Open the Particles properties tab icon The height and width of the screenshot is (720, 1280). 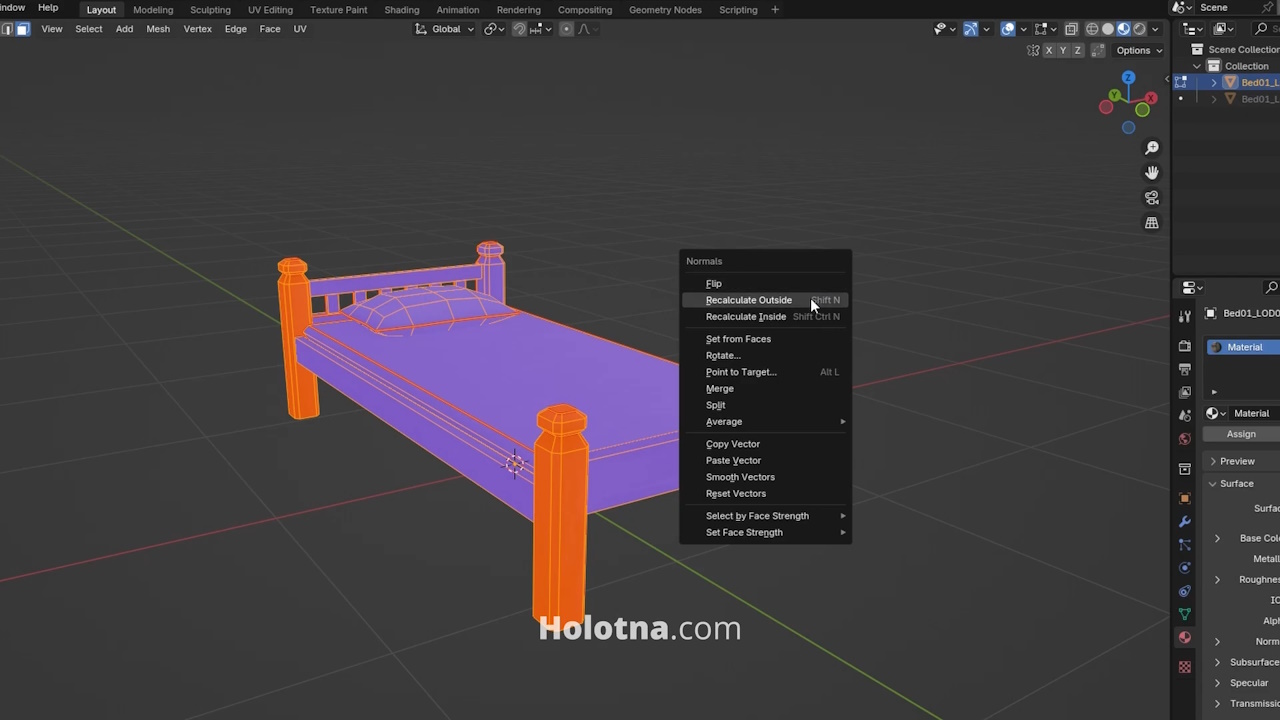tap(1185, 544)
